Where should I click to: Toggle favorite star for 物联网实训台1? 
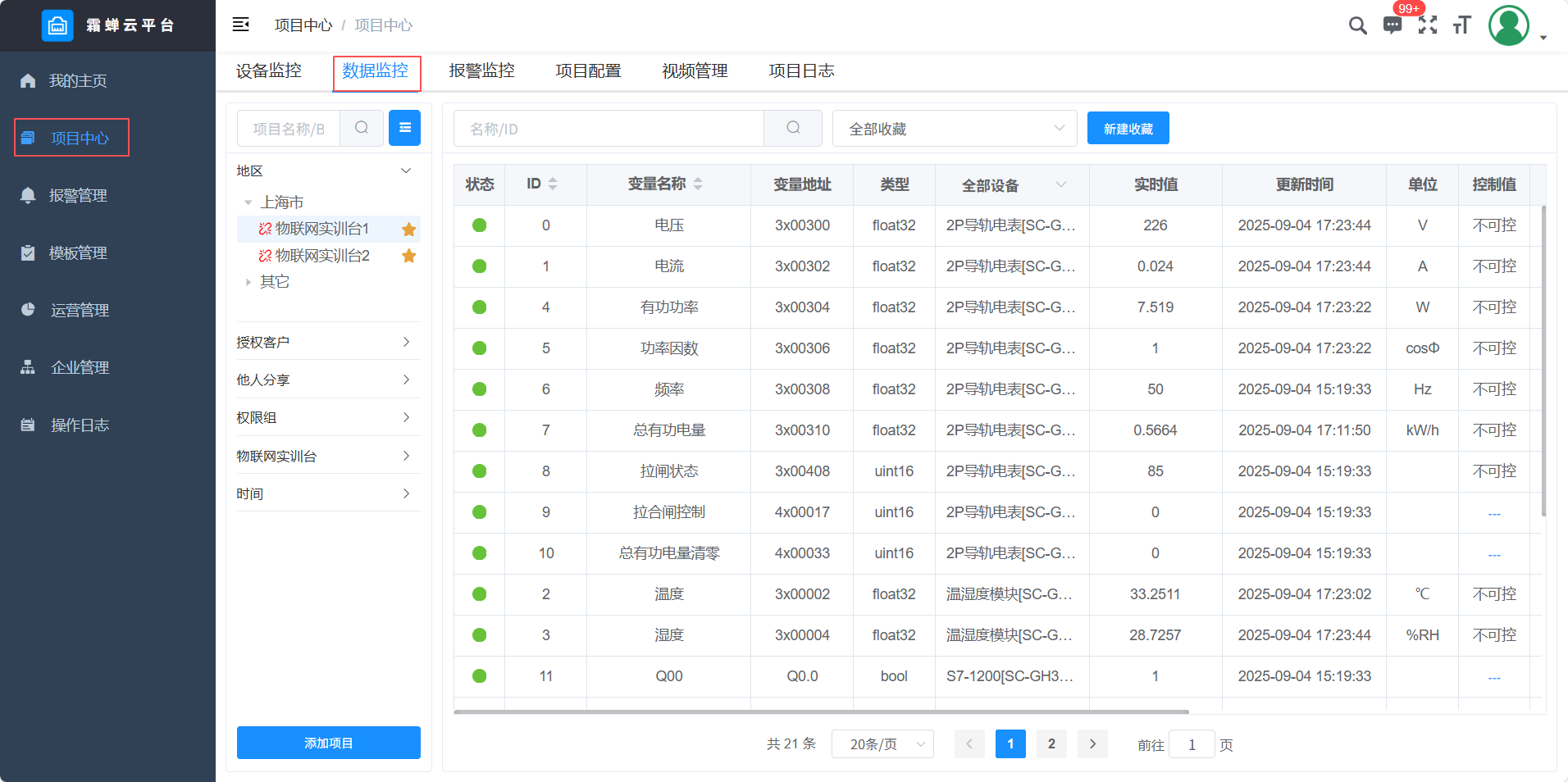[409, 230]
